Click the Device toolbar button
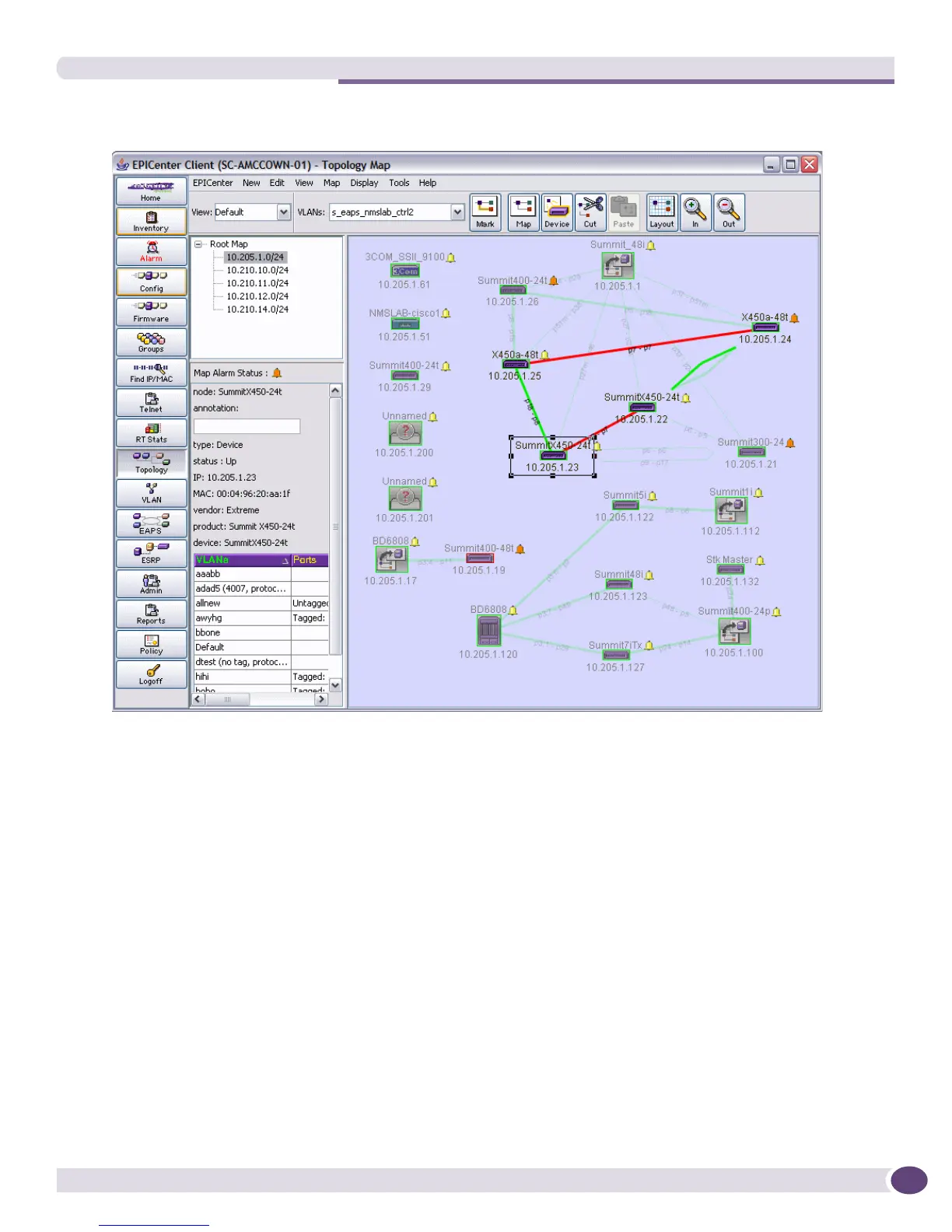Viewport: 952px width, 1232px height. 557,212
